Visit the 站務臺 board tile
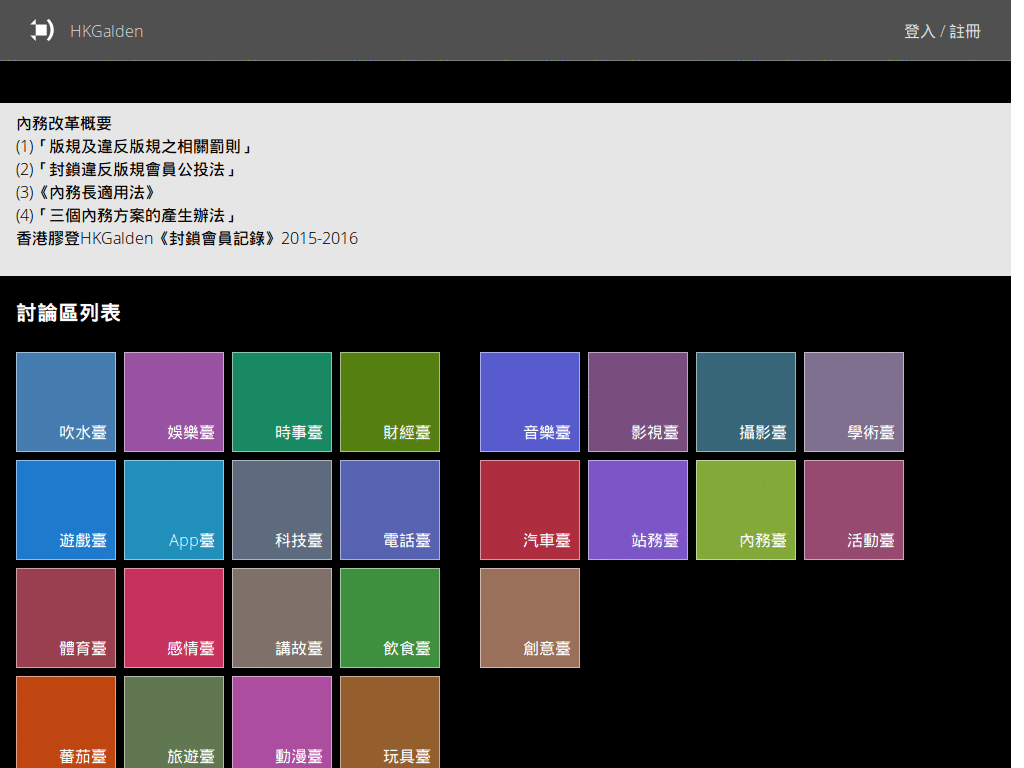Screen dimensions: 1024x768 tap(638, 510)
